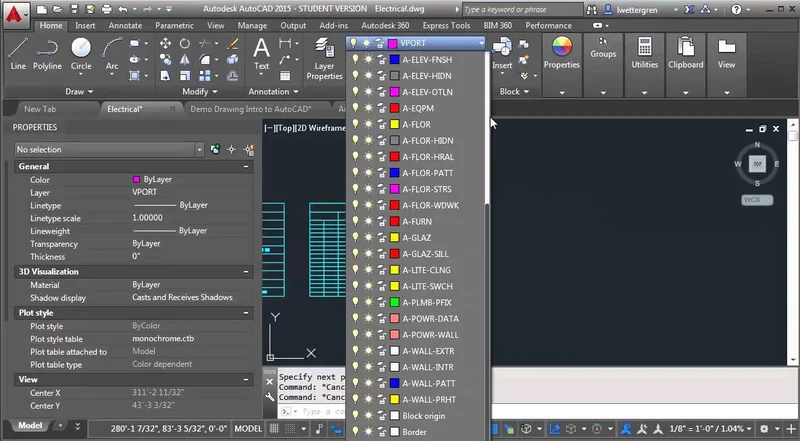Image resolution: width=800 pixels, height=441 pixels.
Task: Select the Text annotation tool
Action: [x=261, y=53]
